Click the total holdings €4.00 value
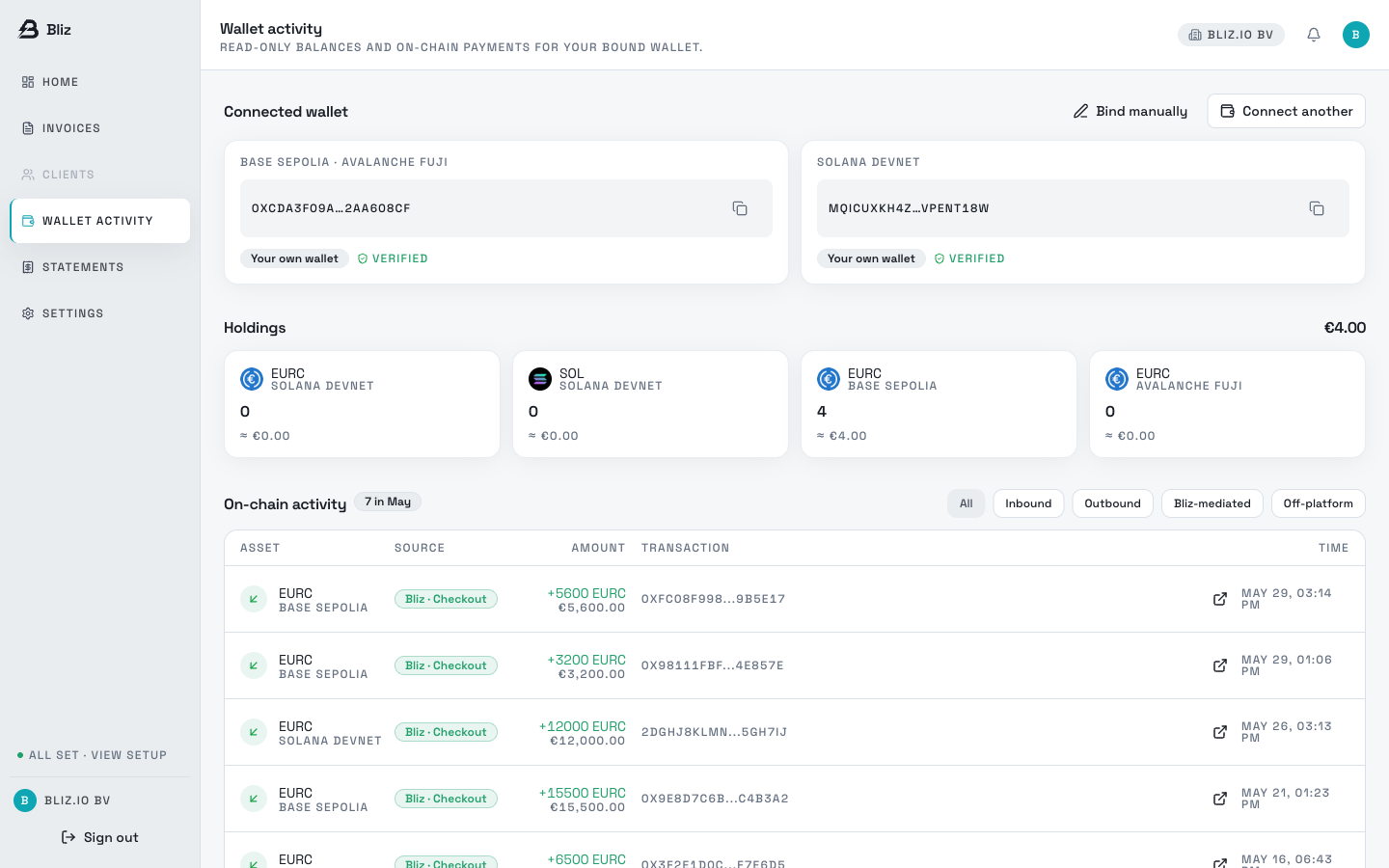Image resolution: width=1389 pixels, height=868 pixels. tap(1345, 328)
